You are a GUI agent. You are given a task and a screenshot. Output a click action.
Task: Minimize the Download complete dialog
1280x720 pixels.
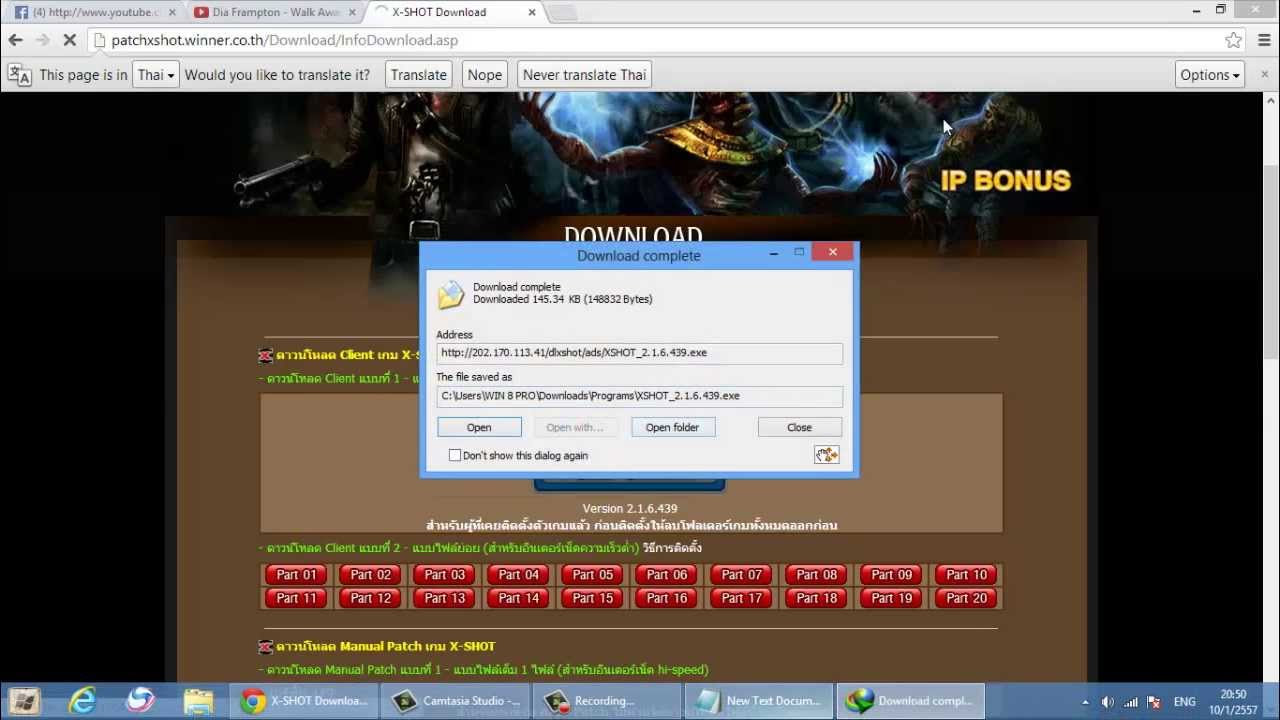click(x=773, y=253)
